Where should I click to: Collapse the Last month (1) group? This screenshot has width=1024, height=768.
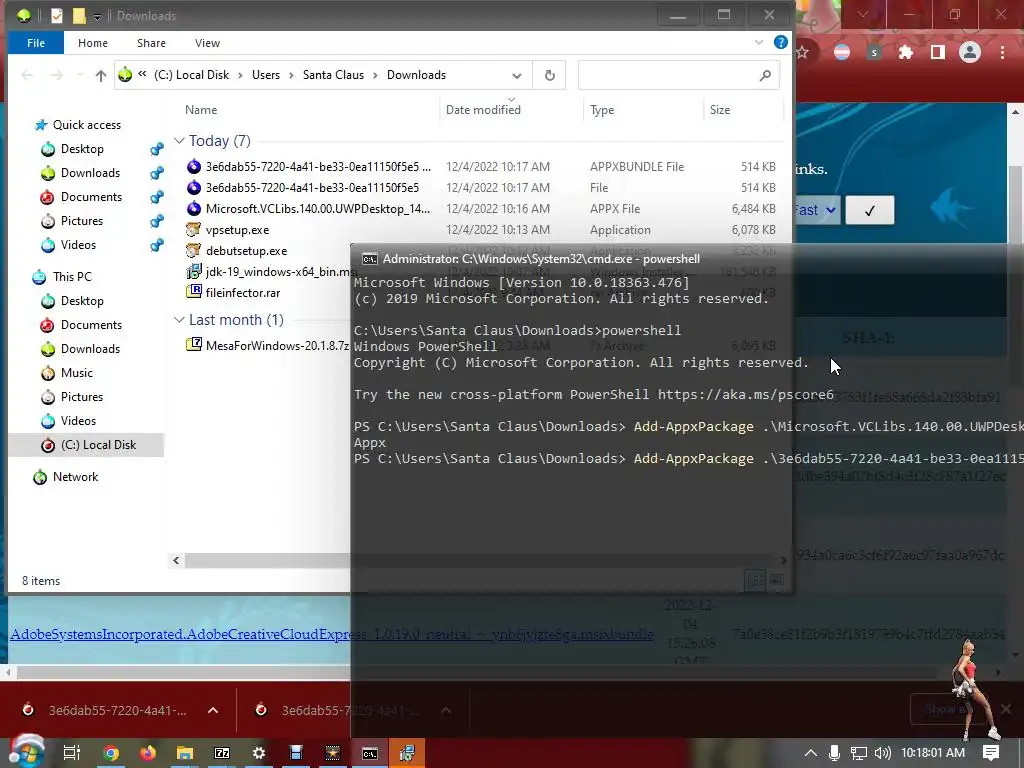pos(179,319)
